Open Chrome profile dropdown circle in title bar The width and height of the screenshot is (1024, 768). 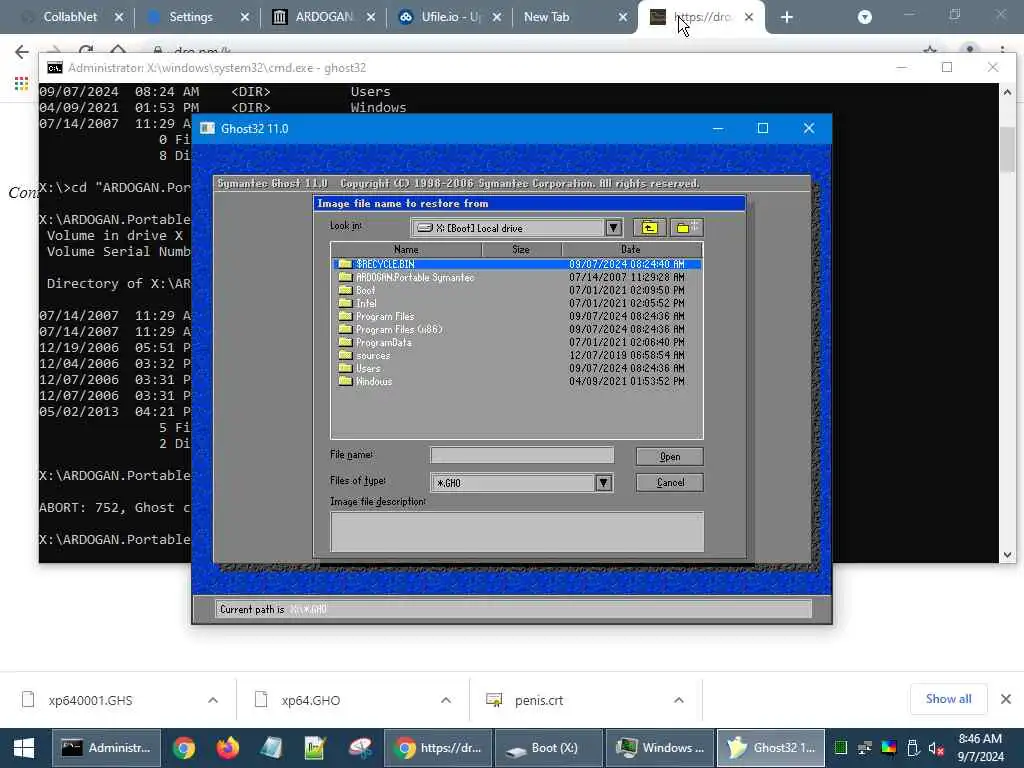[865, 17]
